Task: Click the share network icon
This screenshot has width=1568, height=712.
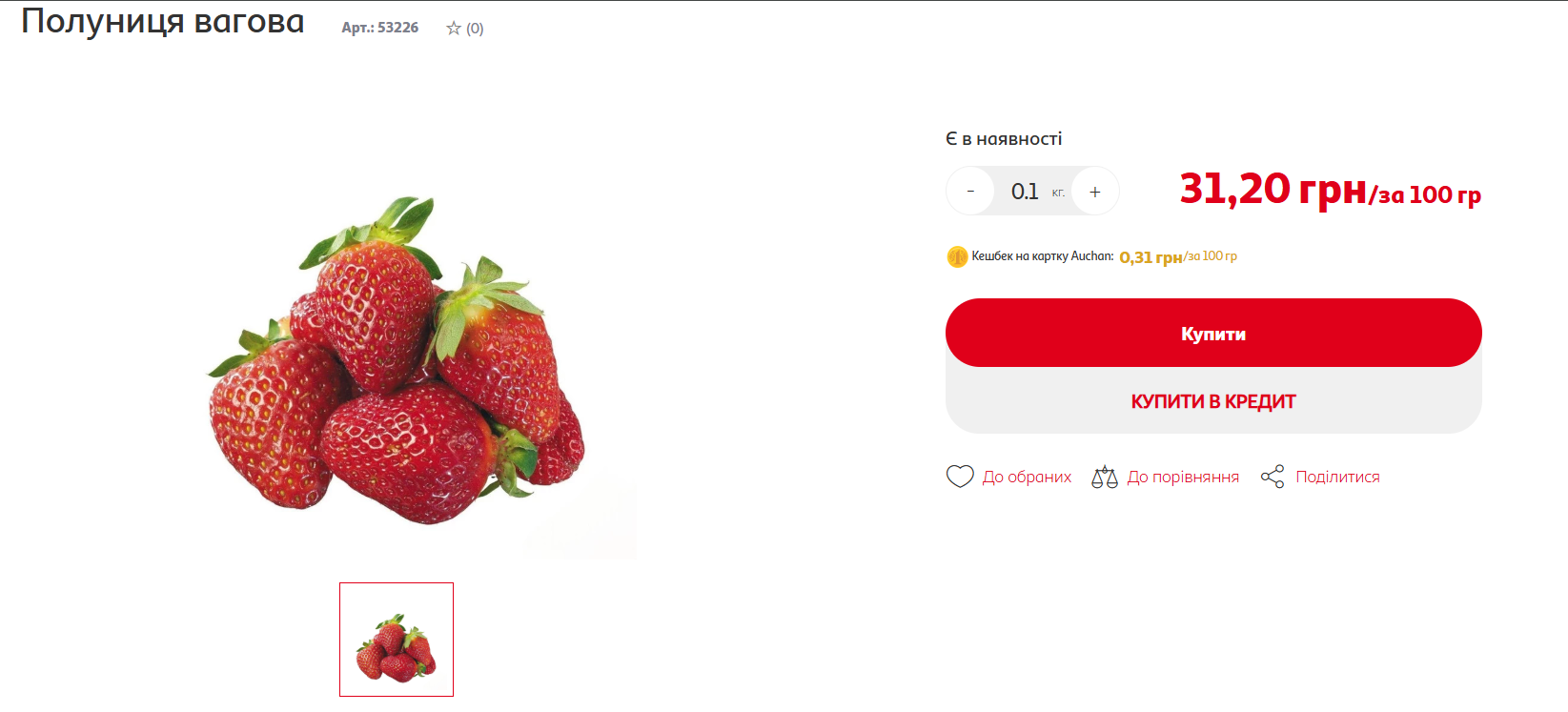Action: 1273,477
